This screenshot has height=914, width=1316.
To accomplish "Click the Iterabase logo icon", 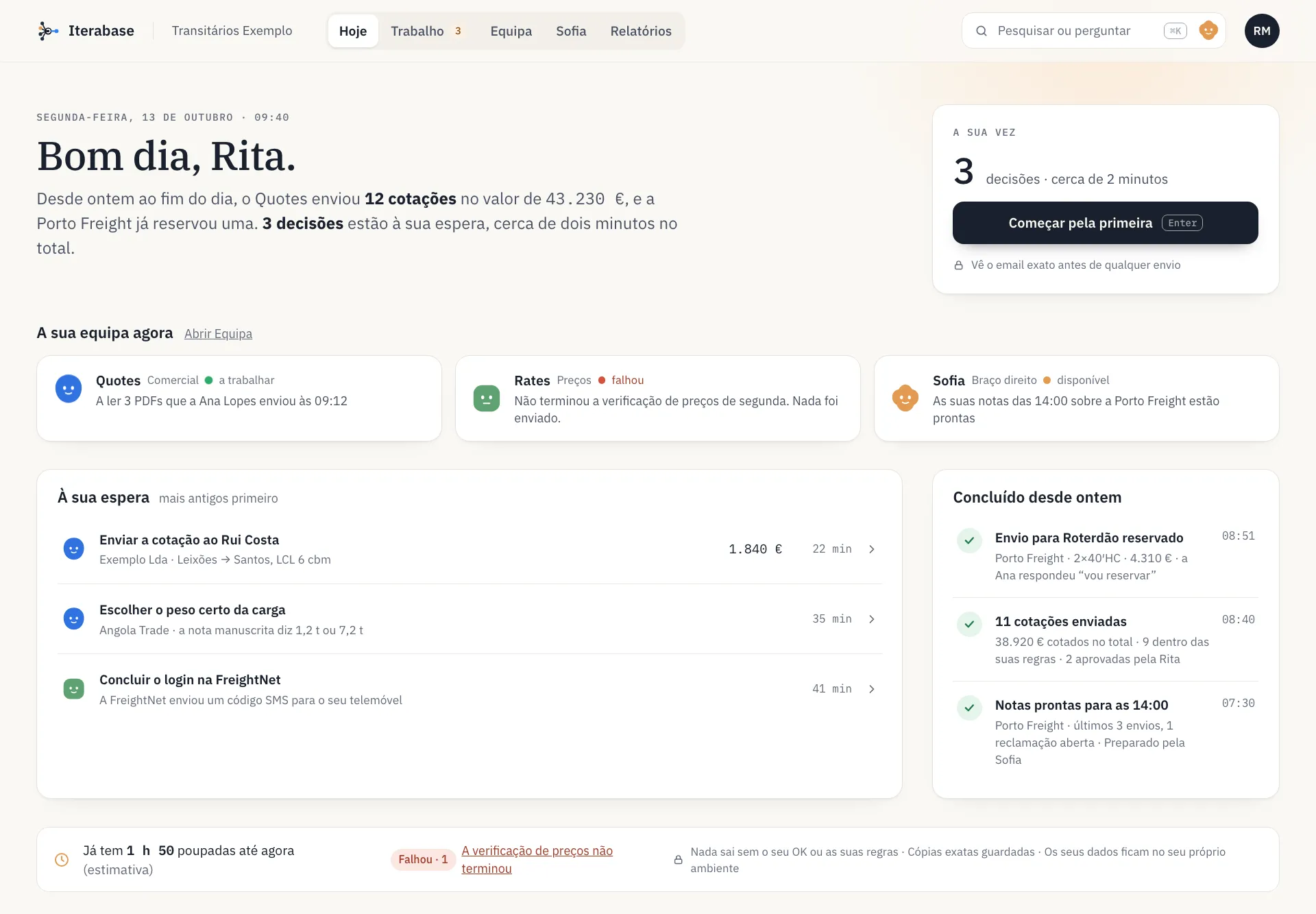I will (x=47, y=31).
